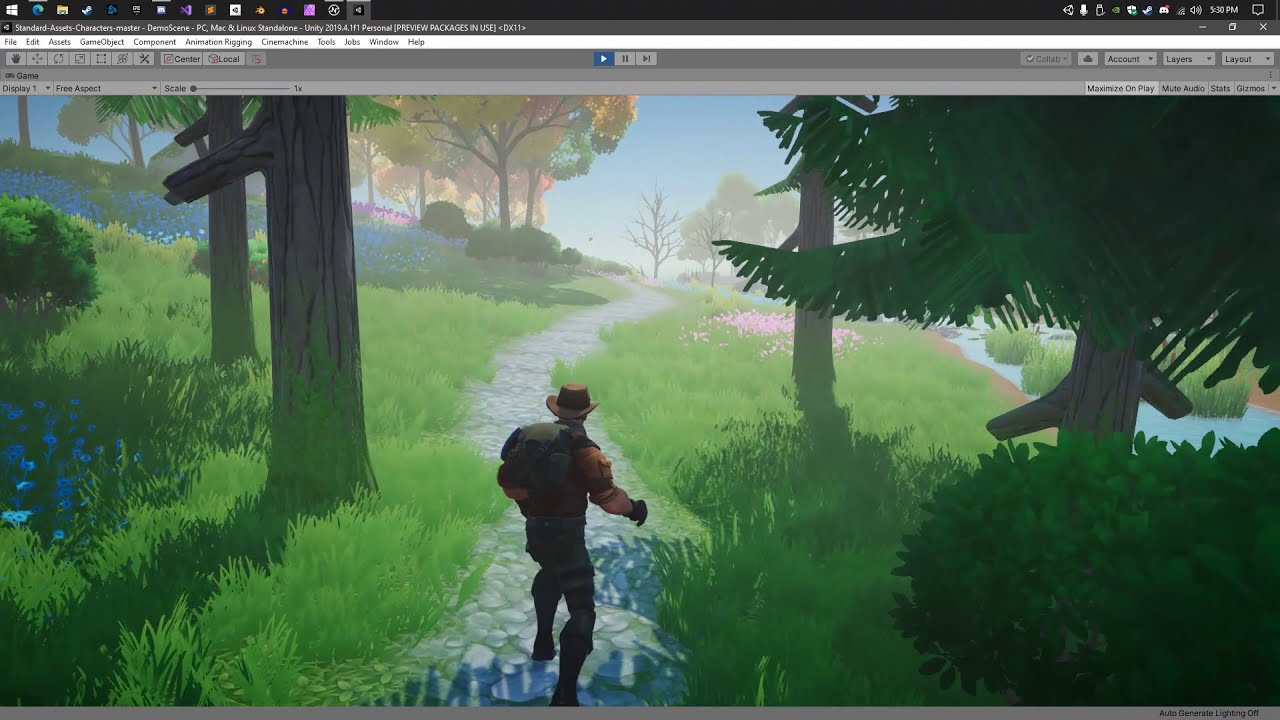1280x720 pixels.
Task: Open the GameObject menu
Action: (x=102, y=42)
